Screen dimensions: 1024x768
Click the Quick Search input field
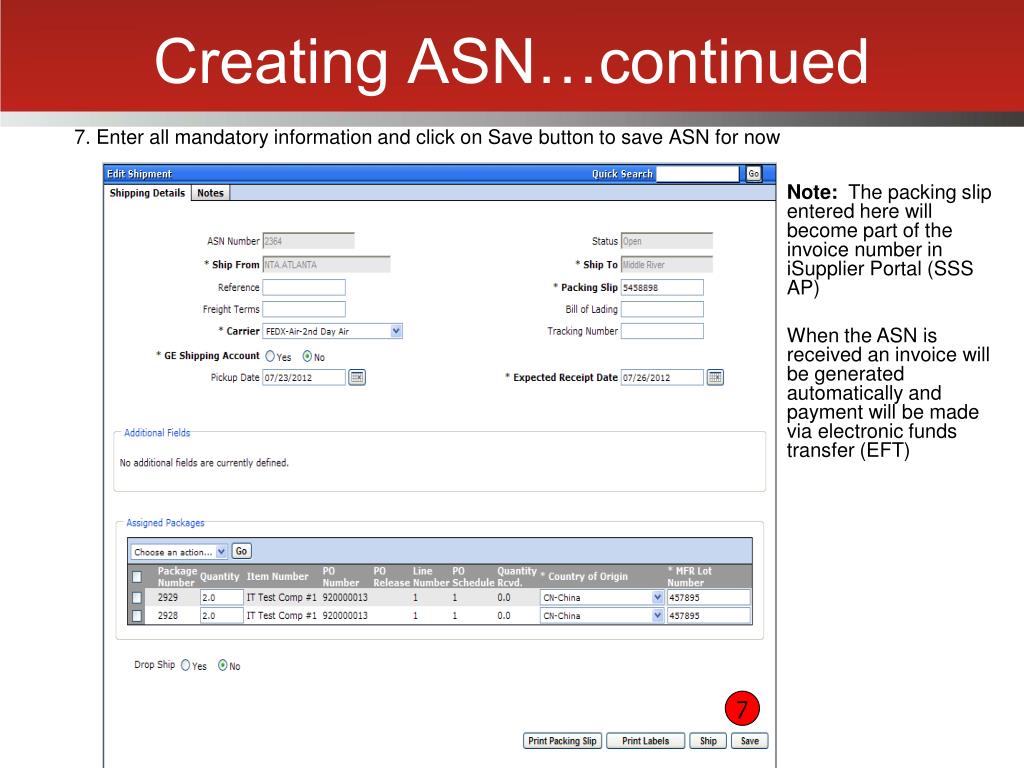click(697, 174)
